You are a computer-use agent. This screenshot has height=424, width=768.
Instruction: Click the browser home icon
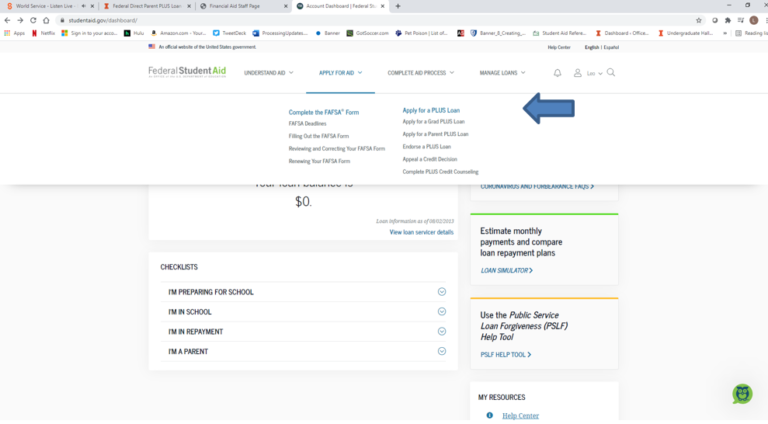tap(46, 20)
